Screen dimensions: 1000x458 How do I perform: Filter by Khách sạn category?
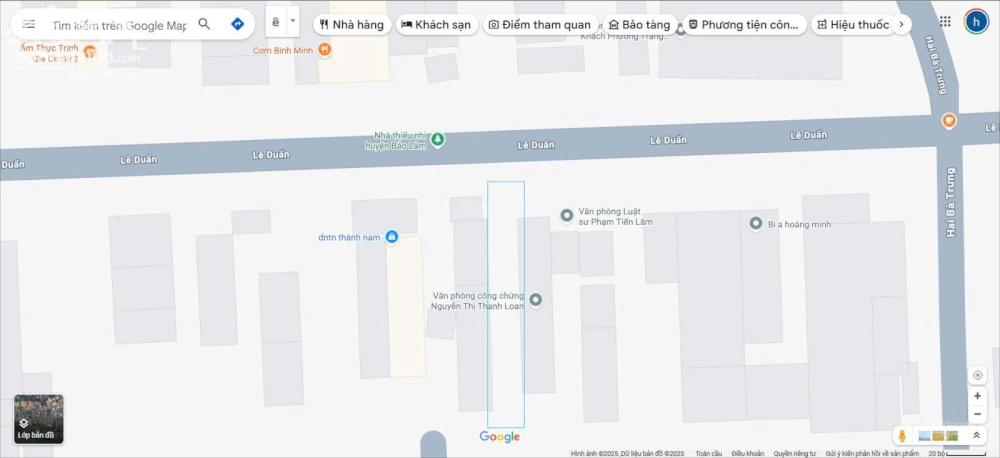click(x=436, y=25)
